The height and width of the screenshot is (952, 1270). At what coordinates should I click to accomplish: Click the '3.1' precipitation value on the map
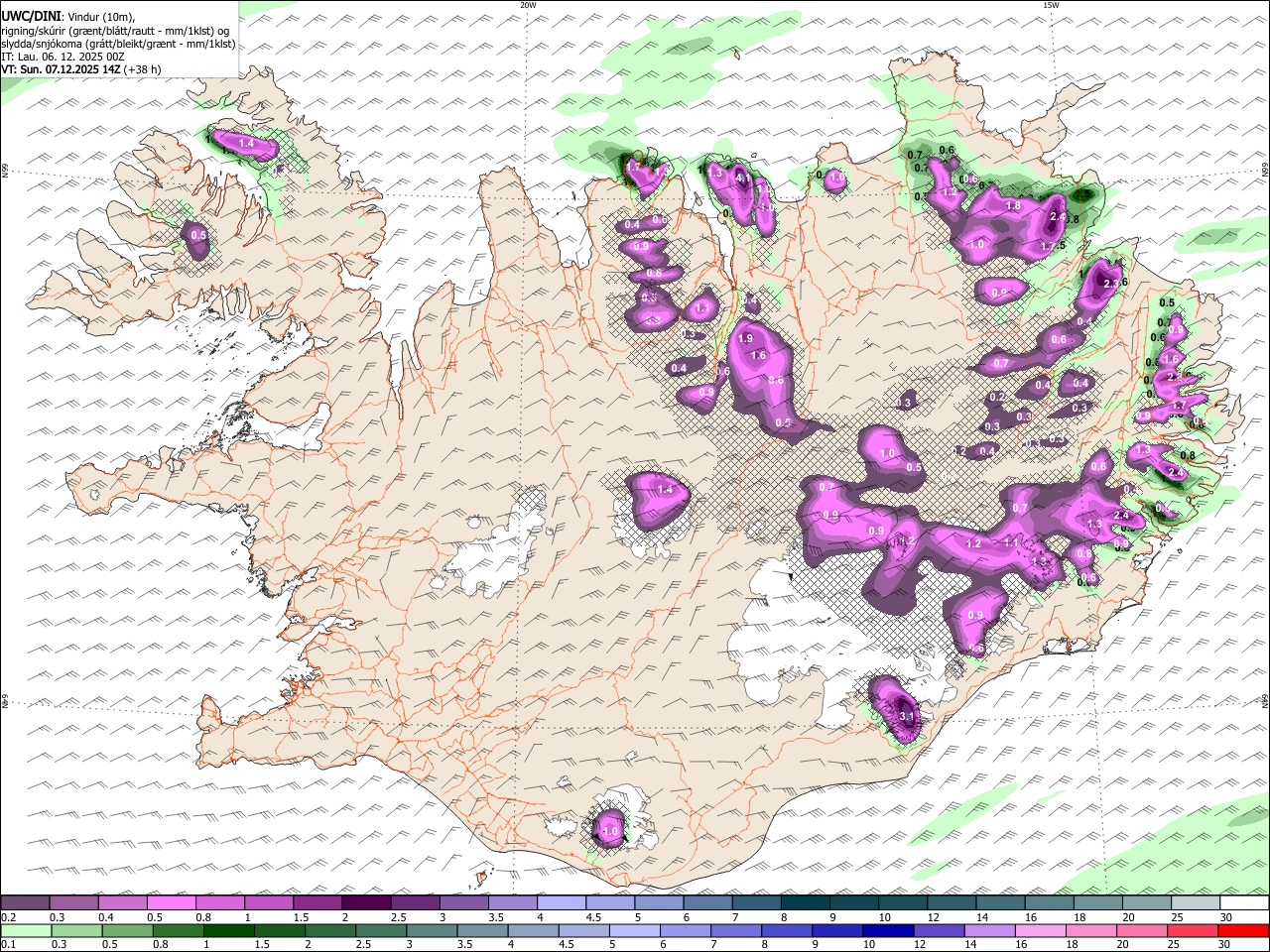[906, 716]
